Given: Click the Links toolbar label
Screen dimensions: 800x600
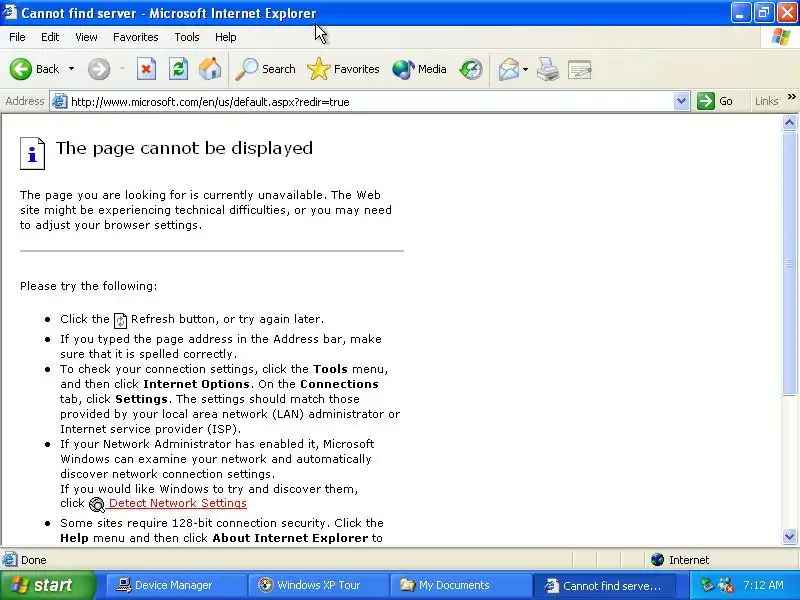Looking at the screenshot, I should pos(766,101).
